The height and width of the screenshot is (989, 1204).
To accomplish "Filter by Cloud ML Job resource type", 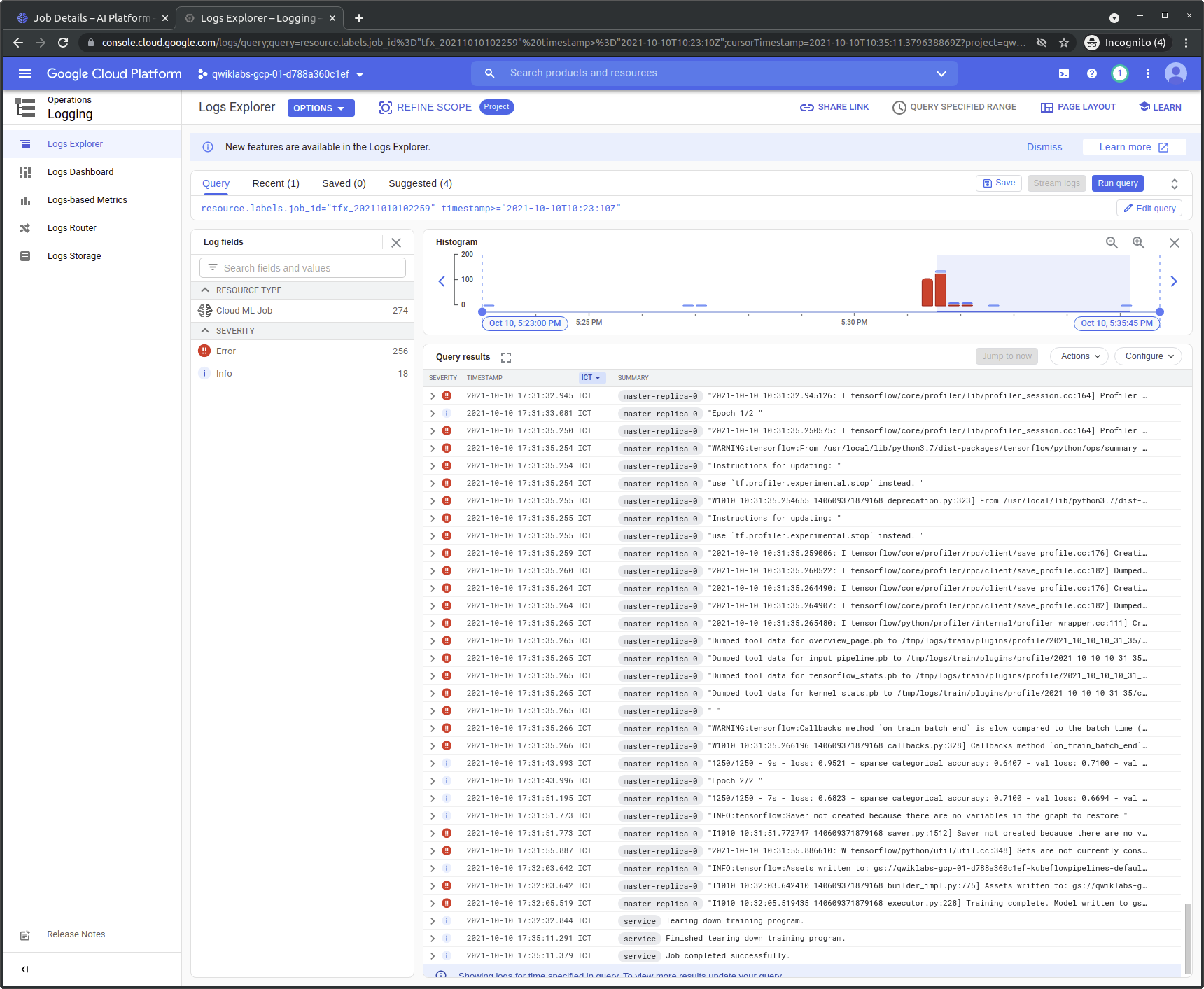I will click(x=302, y=311).
